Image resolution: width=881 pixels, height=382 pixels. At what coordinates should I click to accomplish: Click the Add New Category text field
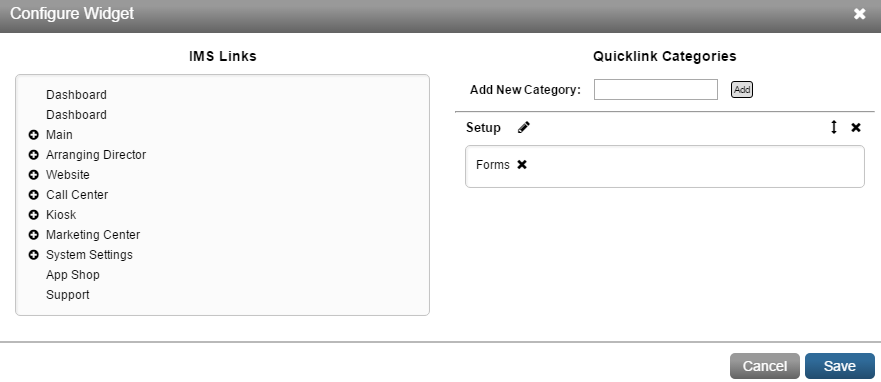click(x=656, y=89)
